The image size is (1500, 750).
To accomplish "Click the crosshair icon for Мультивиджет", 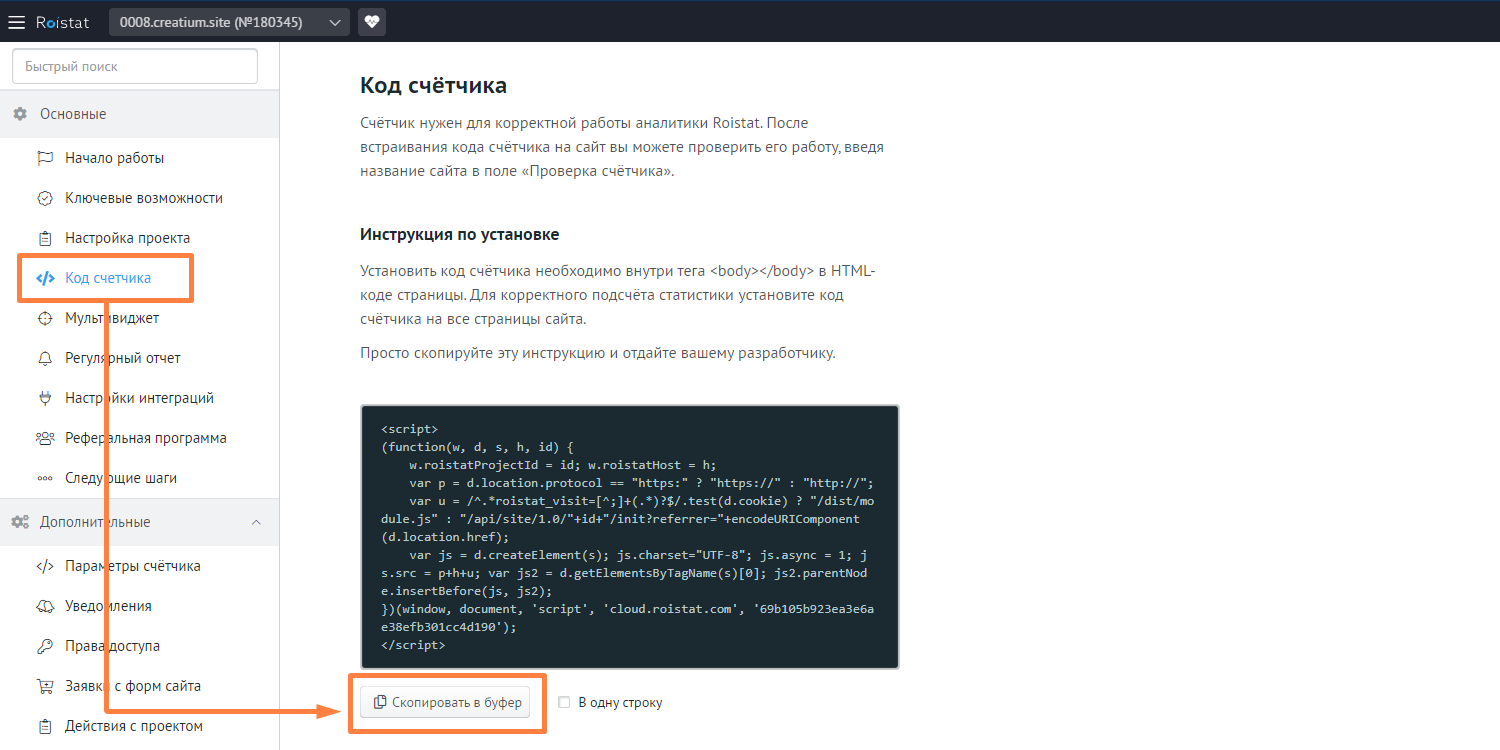I will click(x=45, y=318).
